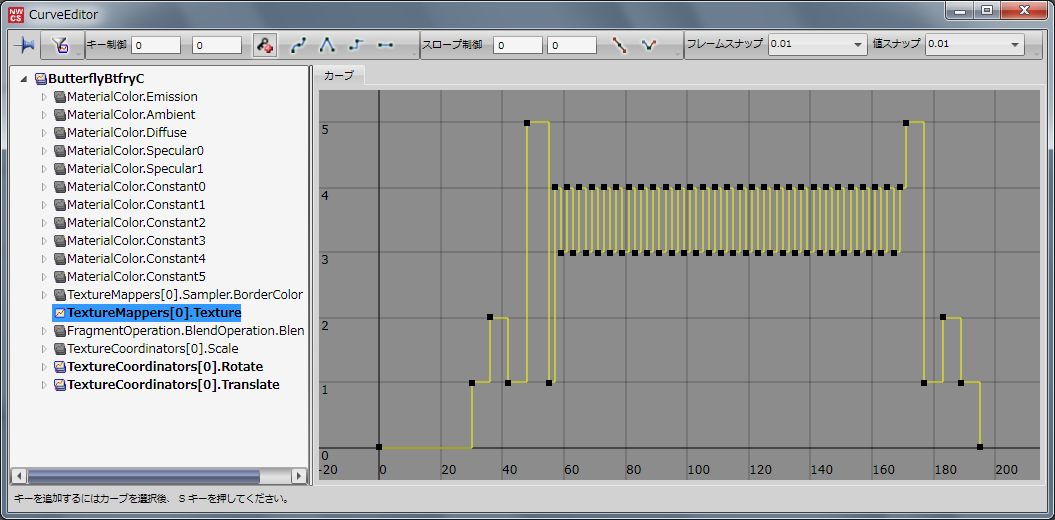This screenshot has width=1055, height=520.
Task: Click the V-shaped slope break icon
Action: pos(649,45)
